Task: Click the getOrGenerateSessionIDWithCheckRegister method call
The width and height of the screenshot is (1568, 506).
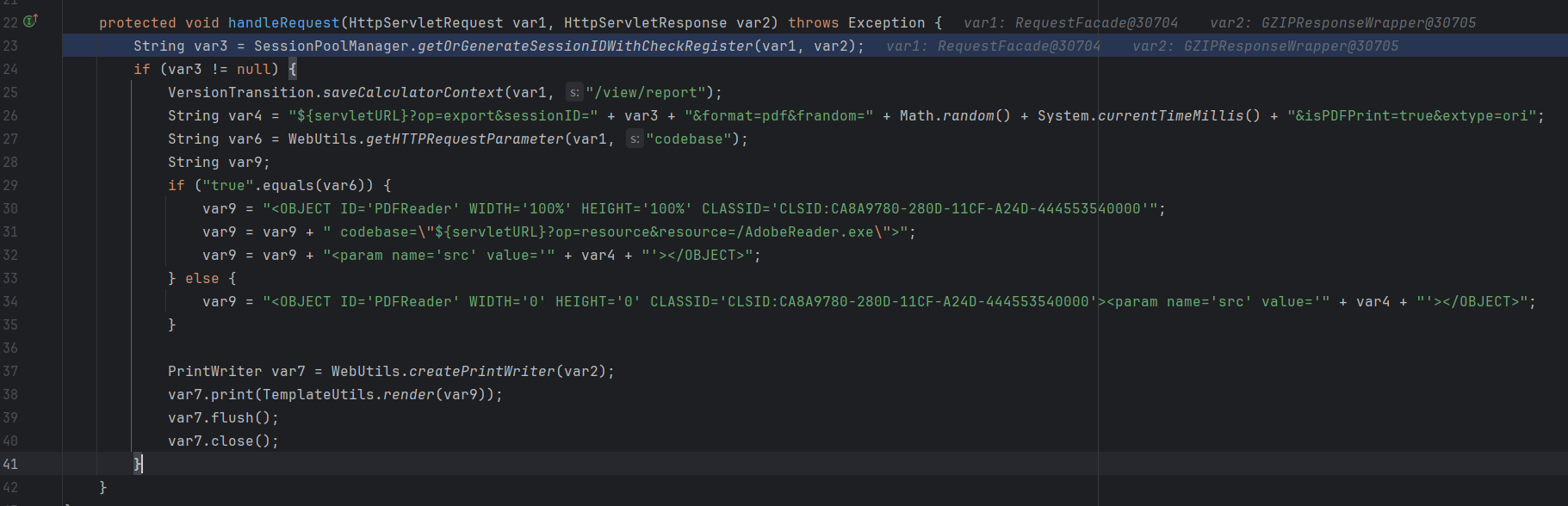Action: [x=585, y=46]
